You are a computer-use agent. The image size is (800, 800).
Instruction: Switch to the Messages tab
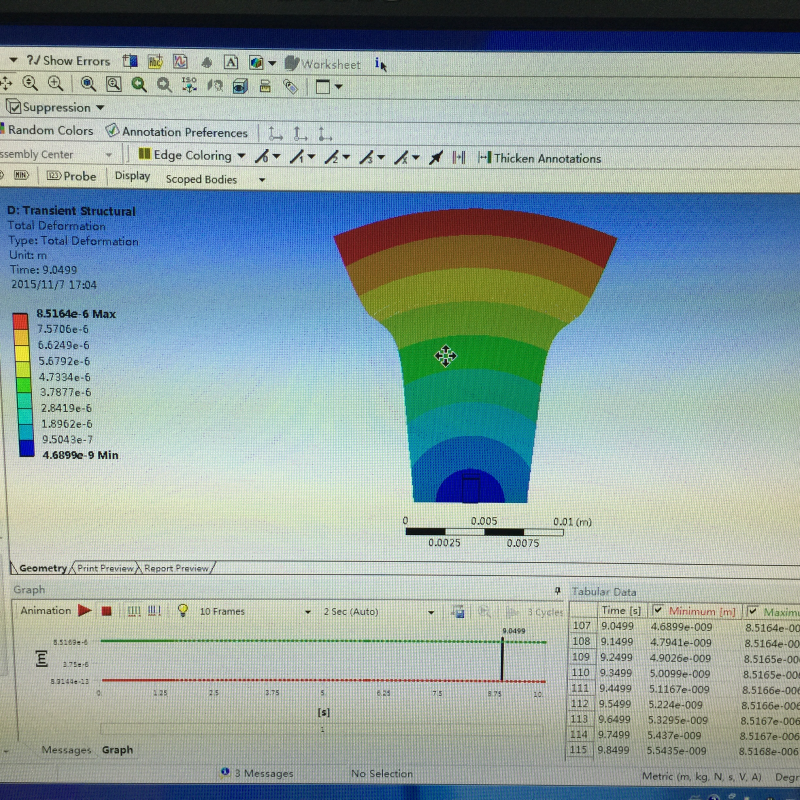click(66, 749)
